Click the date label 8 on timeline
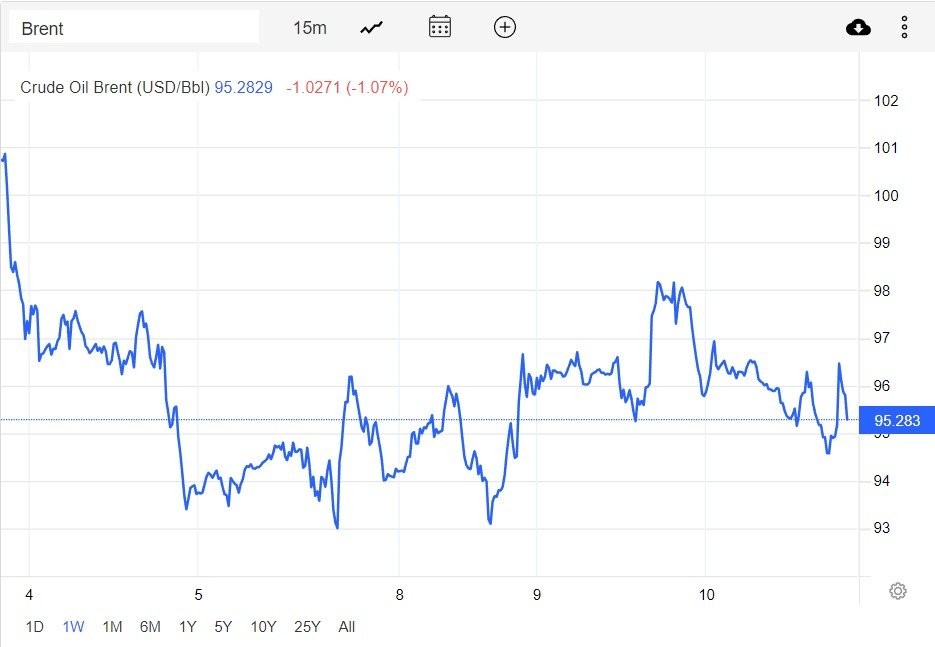 (399, 595)
